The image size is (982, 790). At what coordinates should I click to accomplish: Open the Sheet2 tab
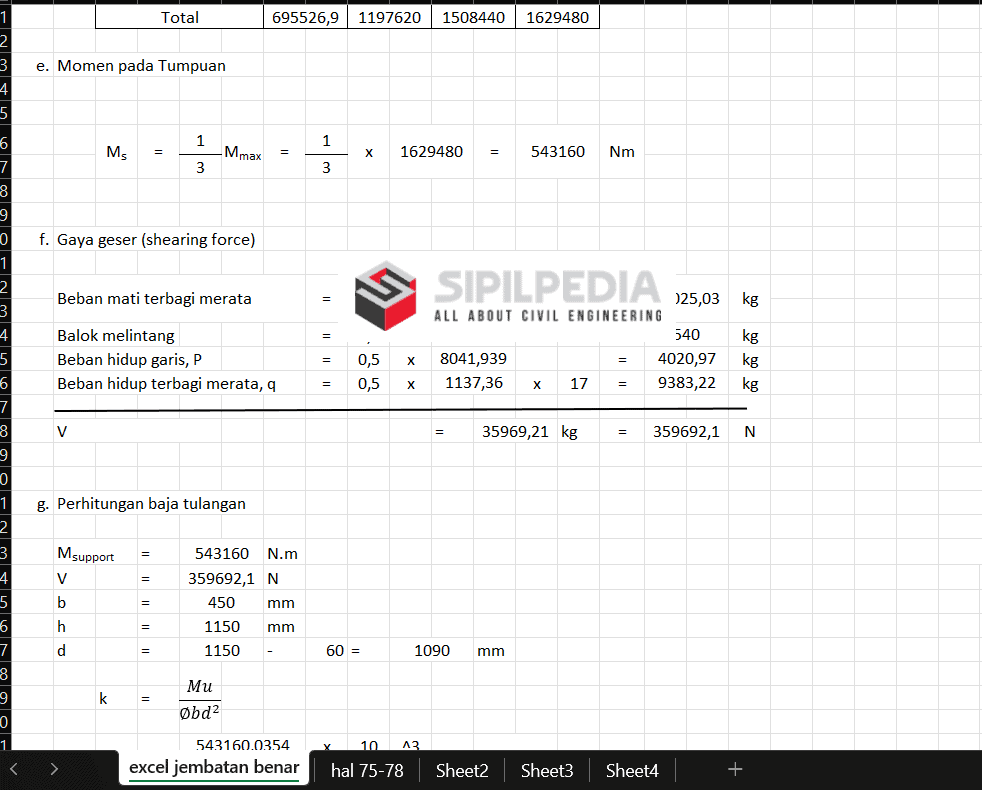[462, 770]
